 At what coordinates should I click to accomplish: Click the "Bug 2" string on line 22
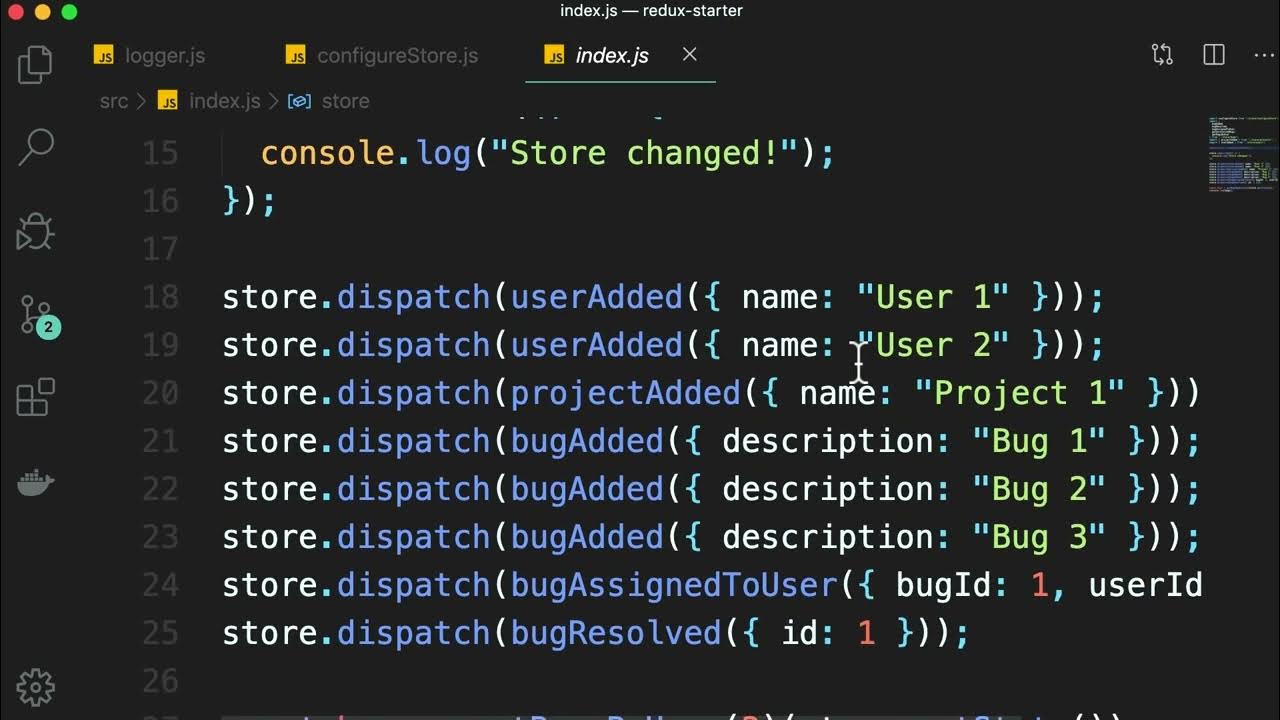point(1039,489)
